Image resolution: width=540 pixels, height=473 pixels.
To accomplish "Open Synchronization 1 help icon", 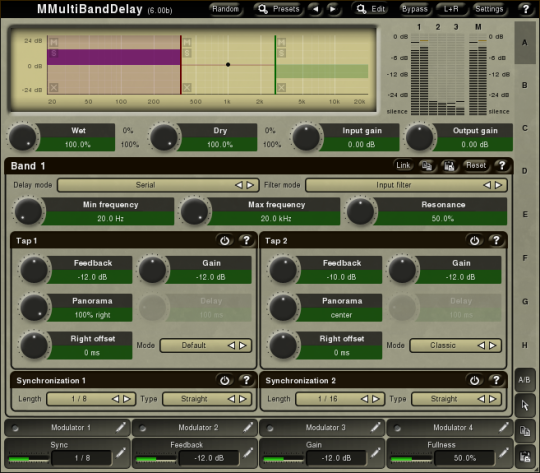I will (x=246, y=380).
